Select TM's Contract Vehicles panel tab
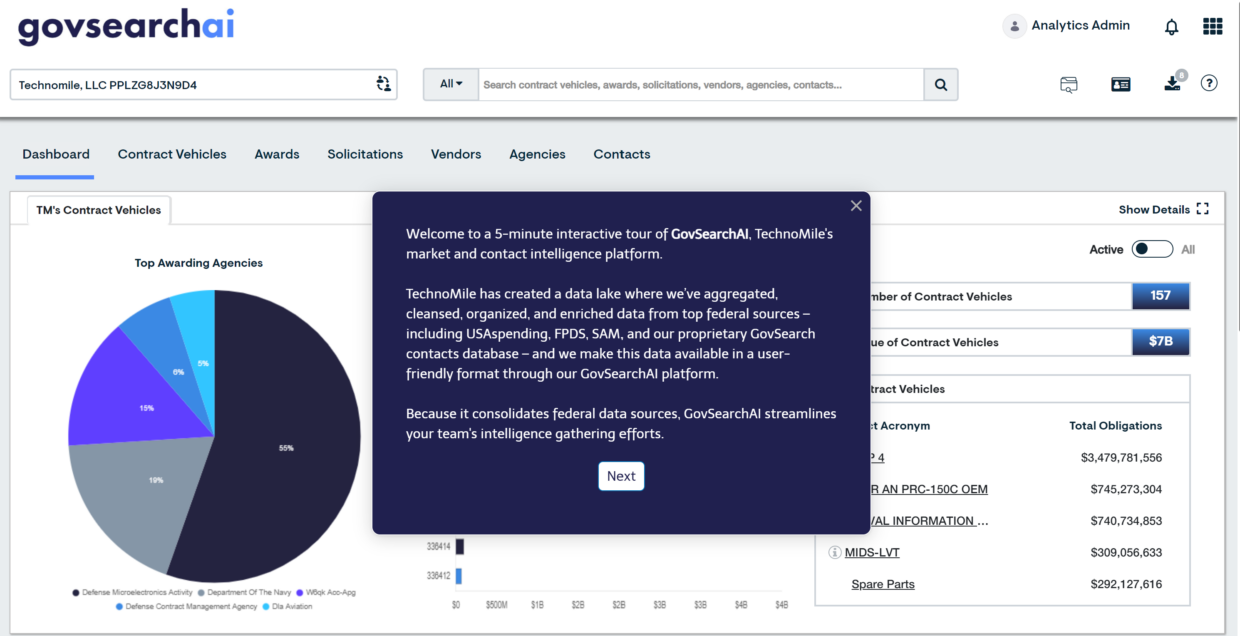Viewport: 1240px width, 636px height. pos(99,210)
